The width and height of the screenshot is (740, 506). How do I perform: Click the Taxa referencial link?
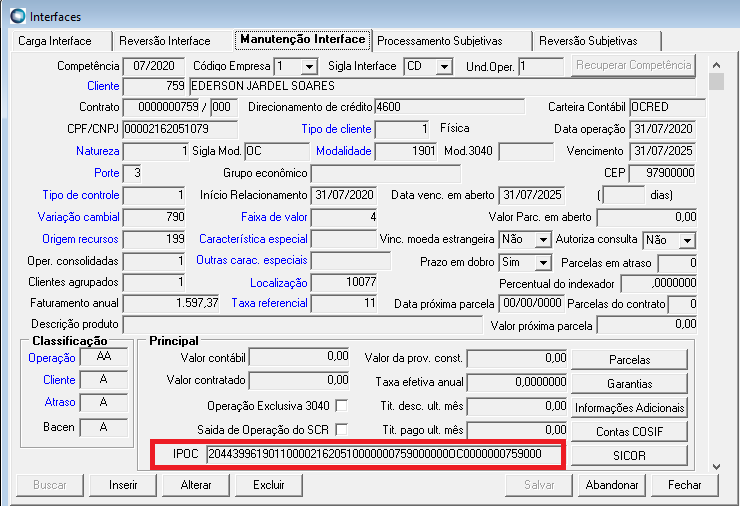(x=269, y=303)
